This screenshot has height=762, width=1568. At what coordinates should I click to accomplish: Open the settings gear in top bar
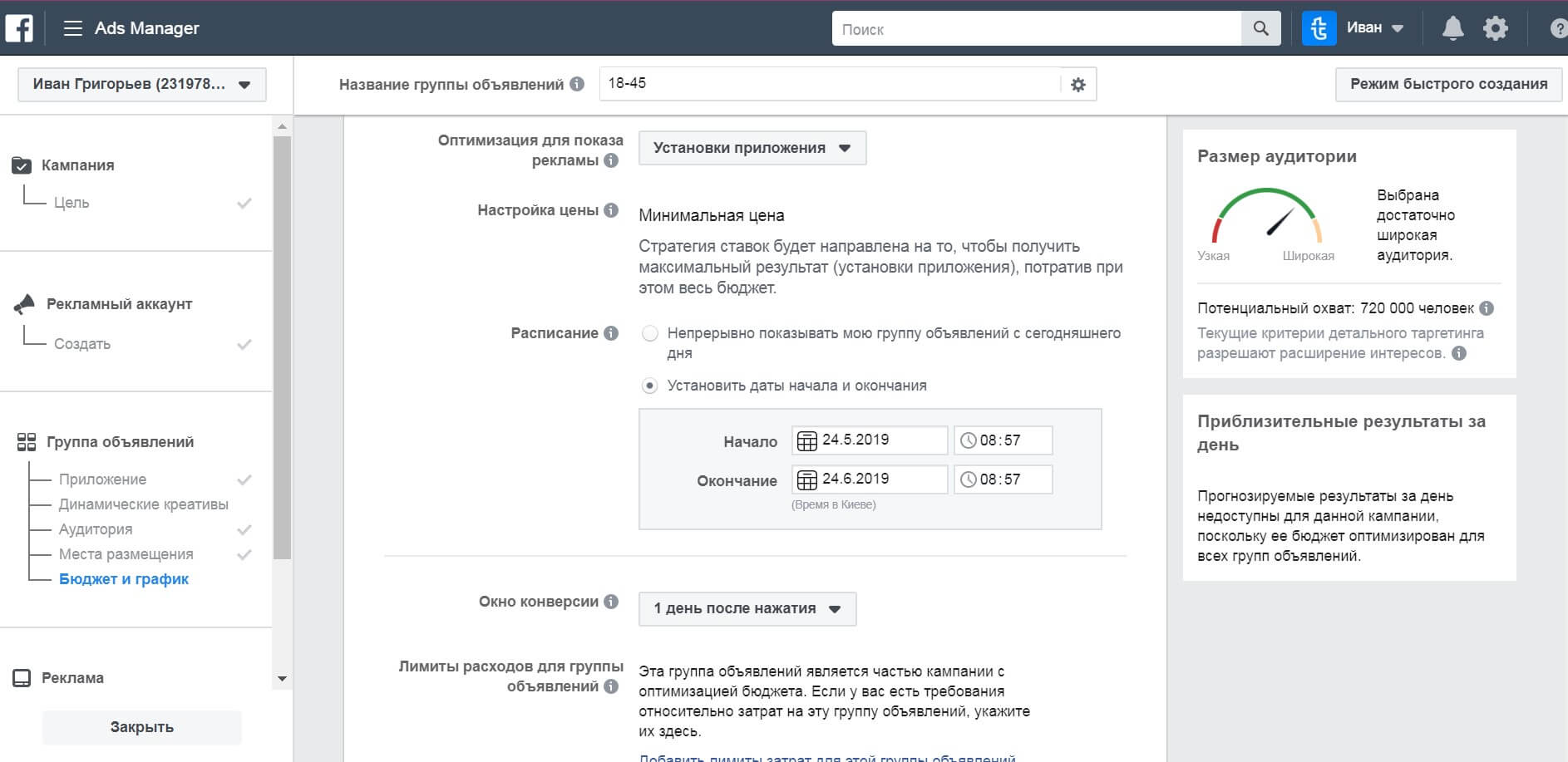[1496, 28]
